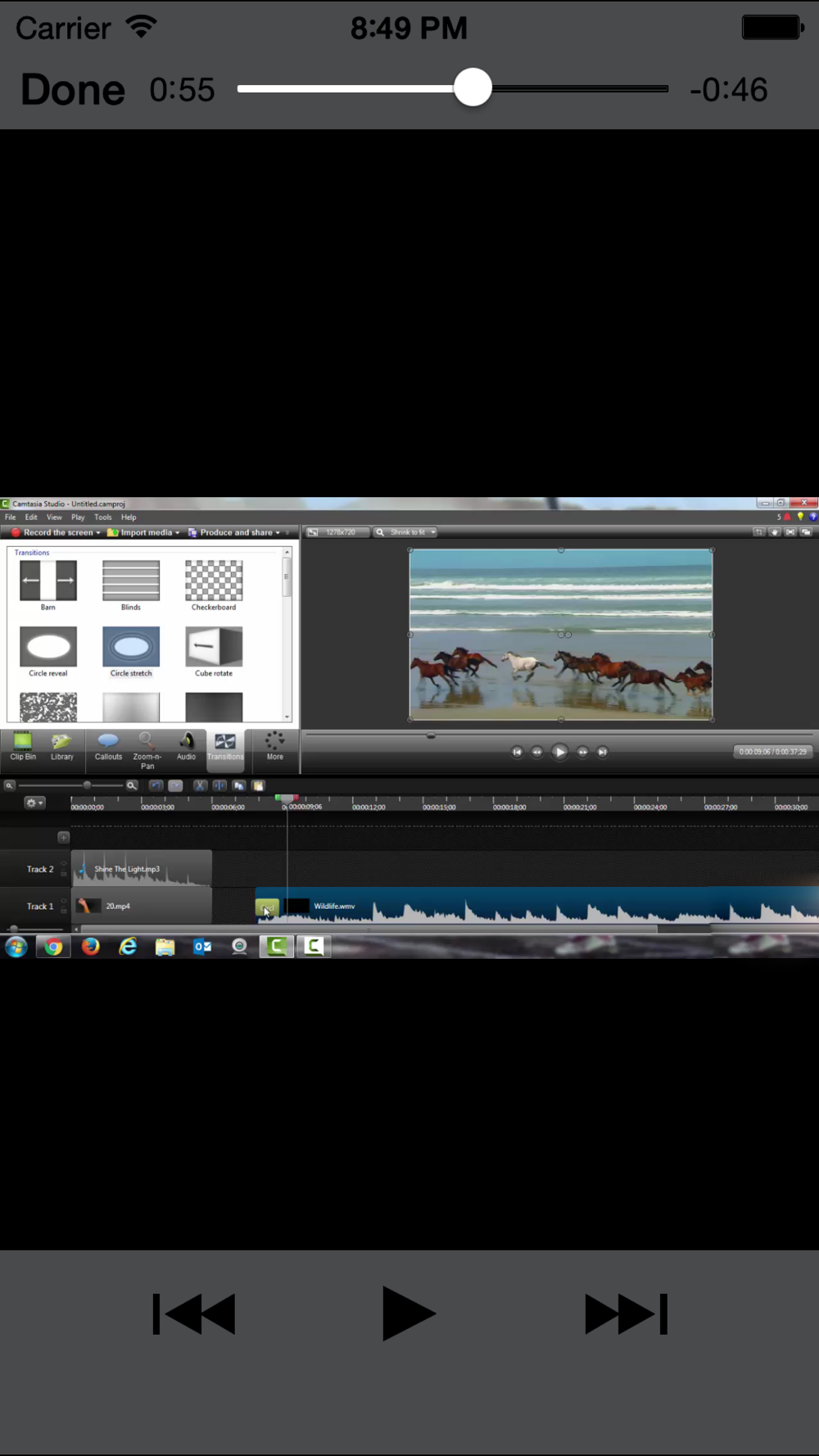The image size is (819, 1456).
Task: Open the Audio tab
Action: 187,746
